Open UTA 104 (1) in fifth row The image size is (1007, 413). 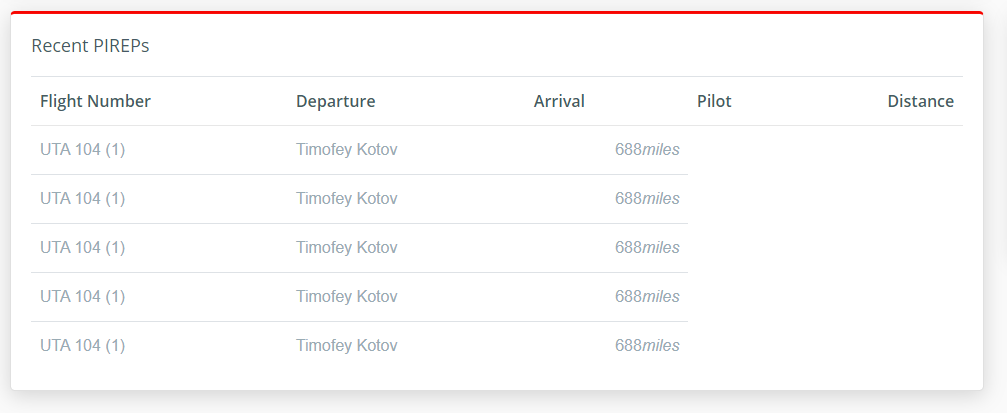pos(82,346)
